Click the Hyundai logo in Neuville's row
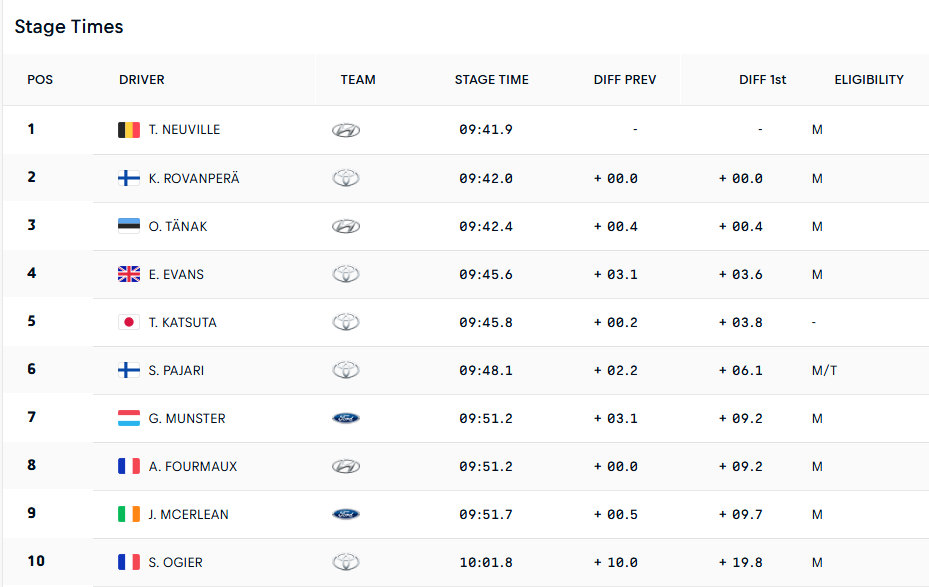 click(346, 130)
